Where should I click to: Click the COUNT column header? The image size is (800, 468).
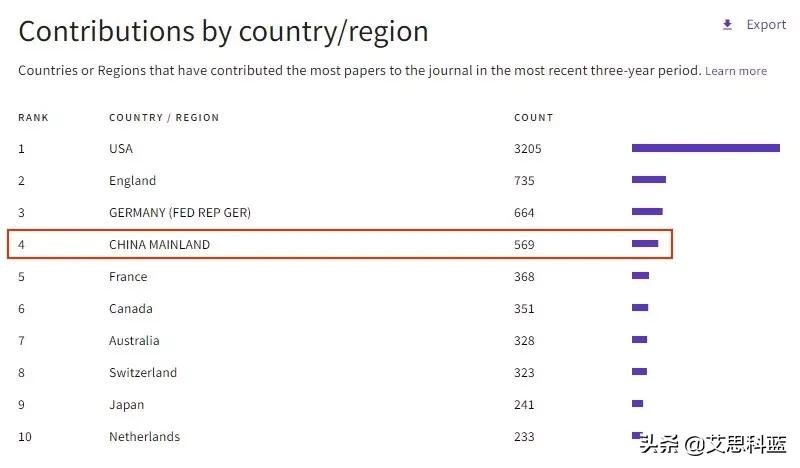(x=533, y=118)
